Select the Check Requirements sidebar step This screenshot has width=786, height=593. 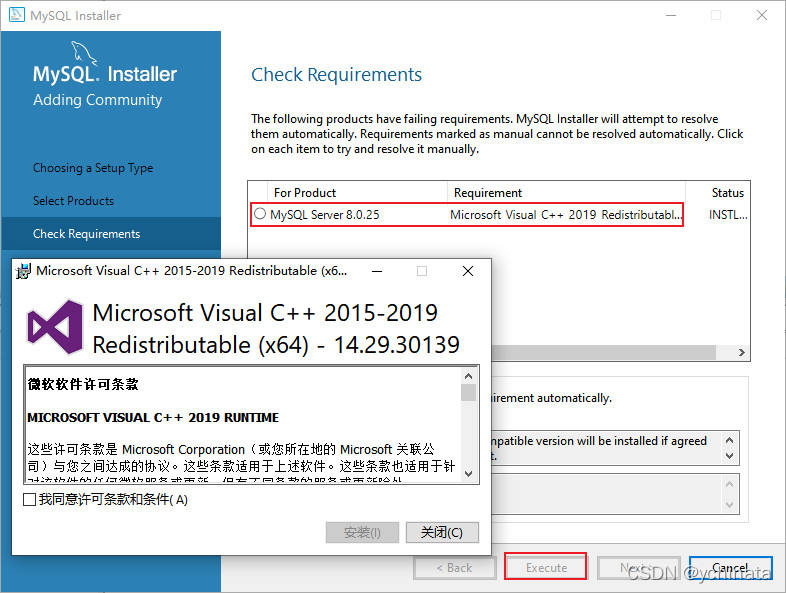pyautogui.click(x=111, y=234)
